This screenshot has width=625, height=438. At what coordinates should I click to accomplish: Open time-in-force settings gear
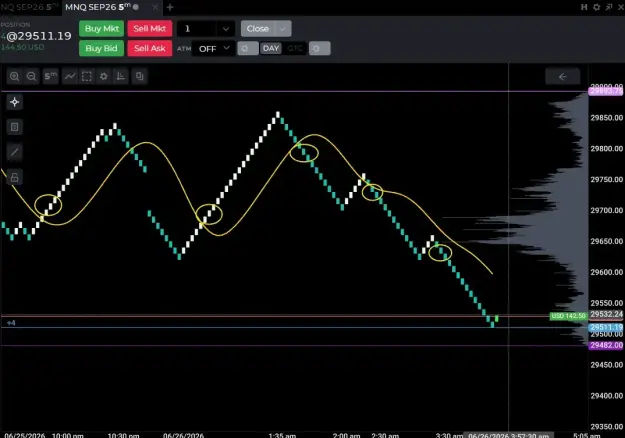pyautogui.click(x=319, y=49)
